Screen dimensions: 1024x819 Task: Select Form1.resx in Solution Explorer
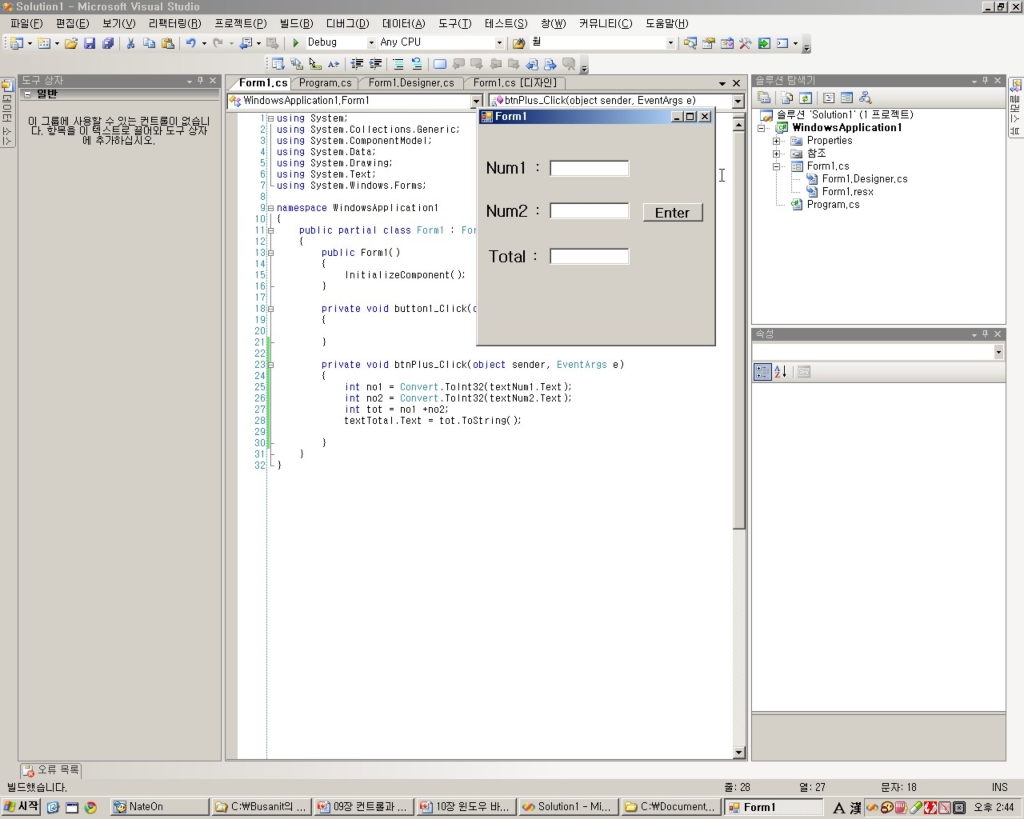click(847, 192)
